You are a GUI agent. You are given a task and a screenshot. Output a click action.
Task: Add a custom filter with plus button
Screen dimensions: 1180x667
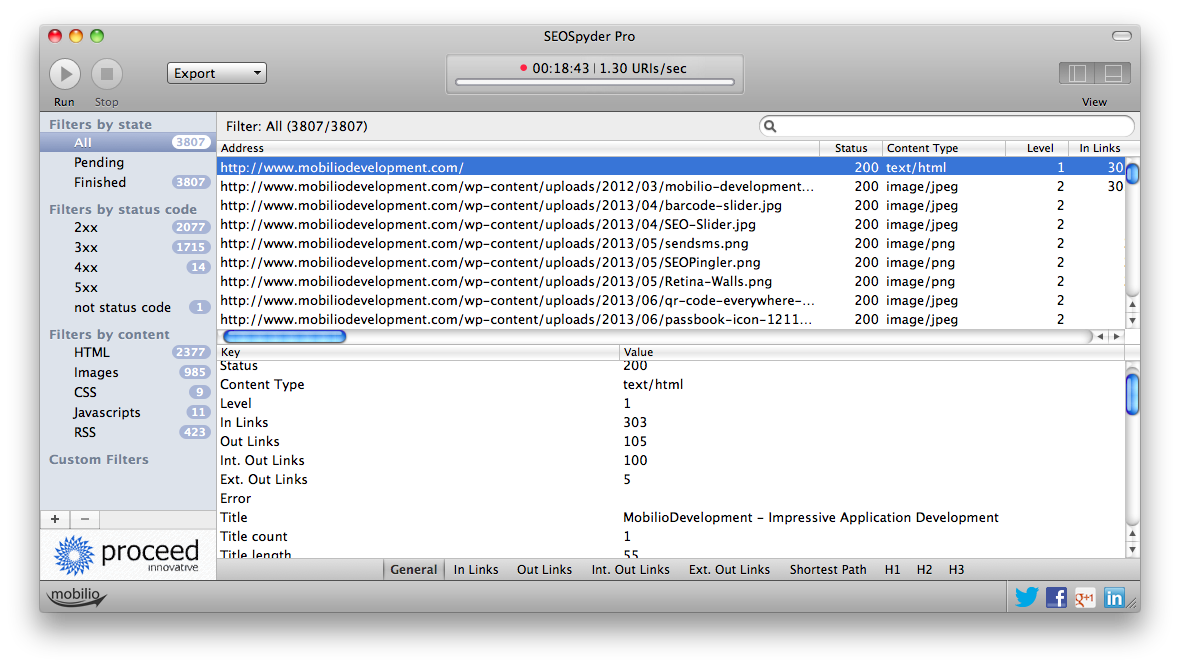pos(55,519)
